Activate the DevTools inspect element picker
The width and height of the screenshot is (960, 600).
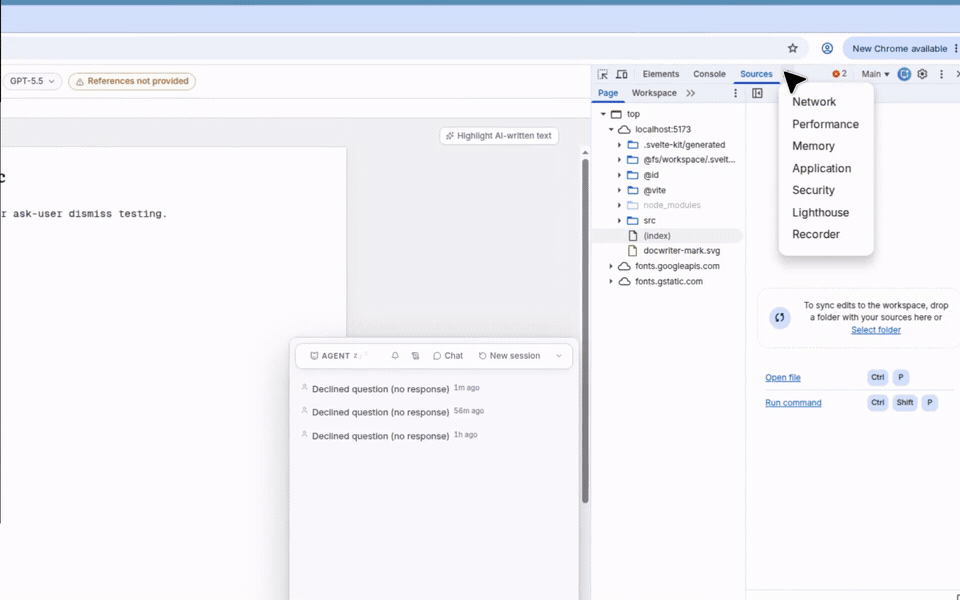click(602, 74)
